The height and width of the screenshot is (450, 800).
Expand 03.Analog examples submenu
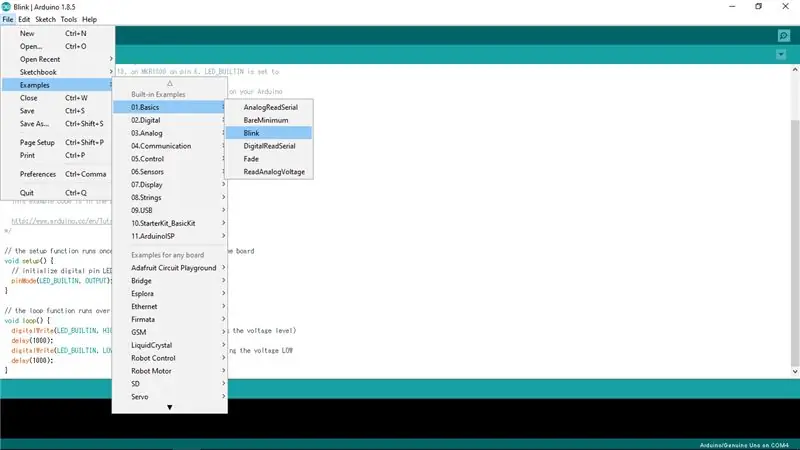(169, 133)
